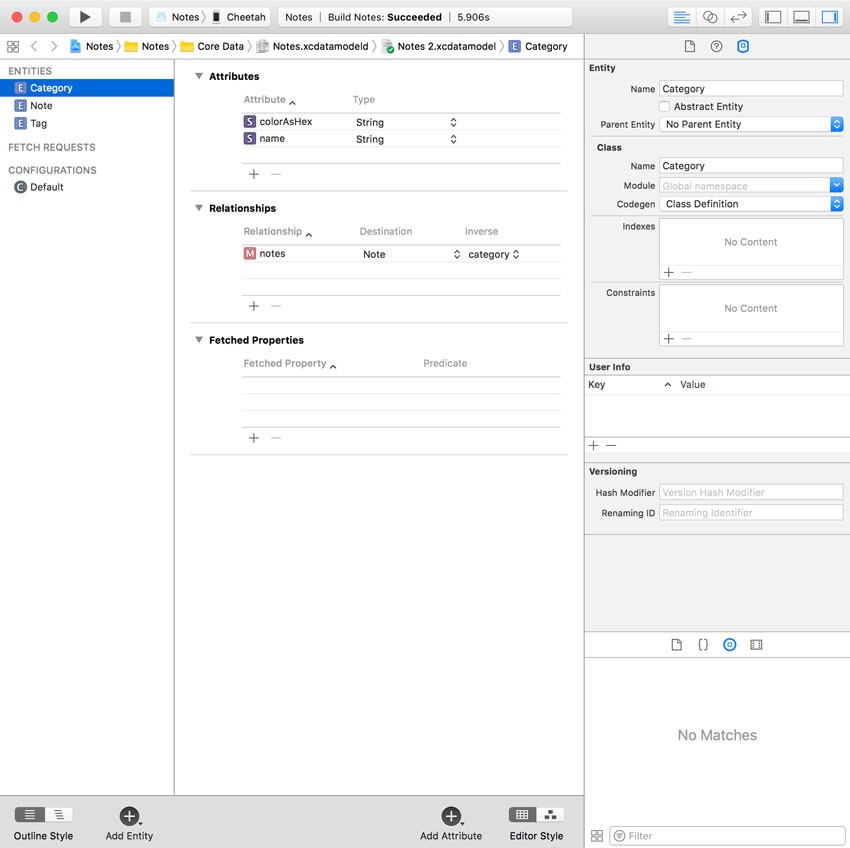The image size is (850, 848).
Task: Change name attribute type dropdown
Action: [x=405, y=139]
